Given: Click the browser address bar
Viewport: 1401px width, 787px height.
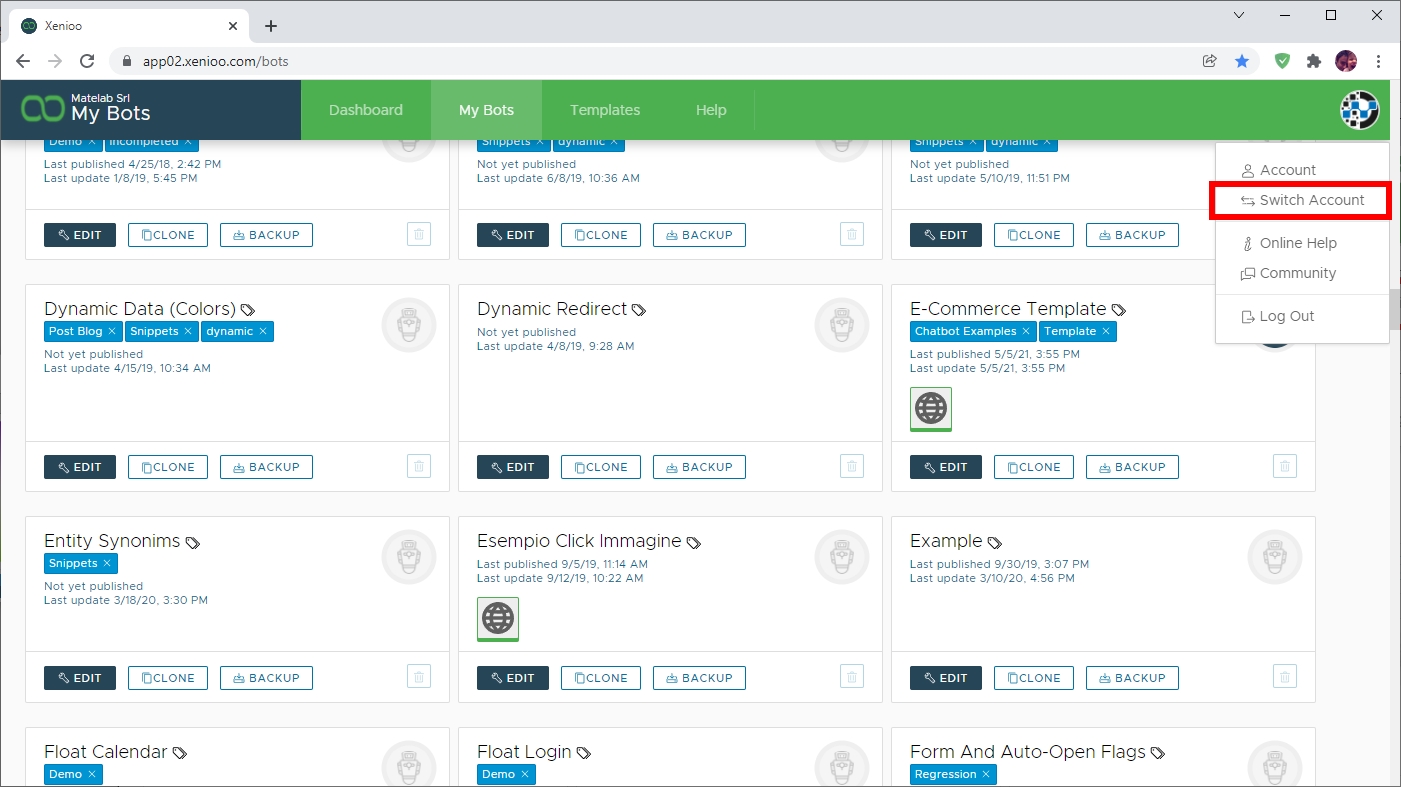Looking at the screenshot, I should [660, 61].
